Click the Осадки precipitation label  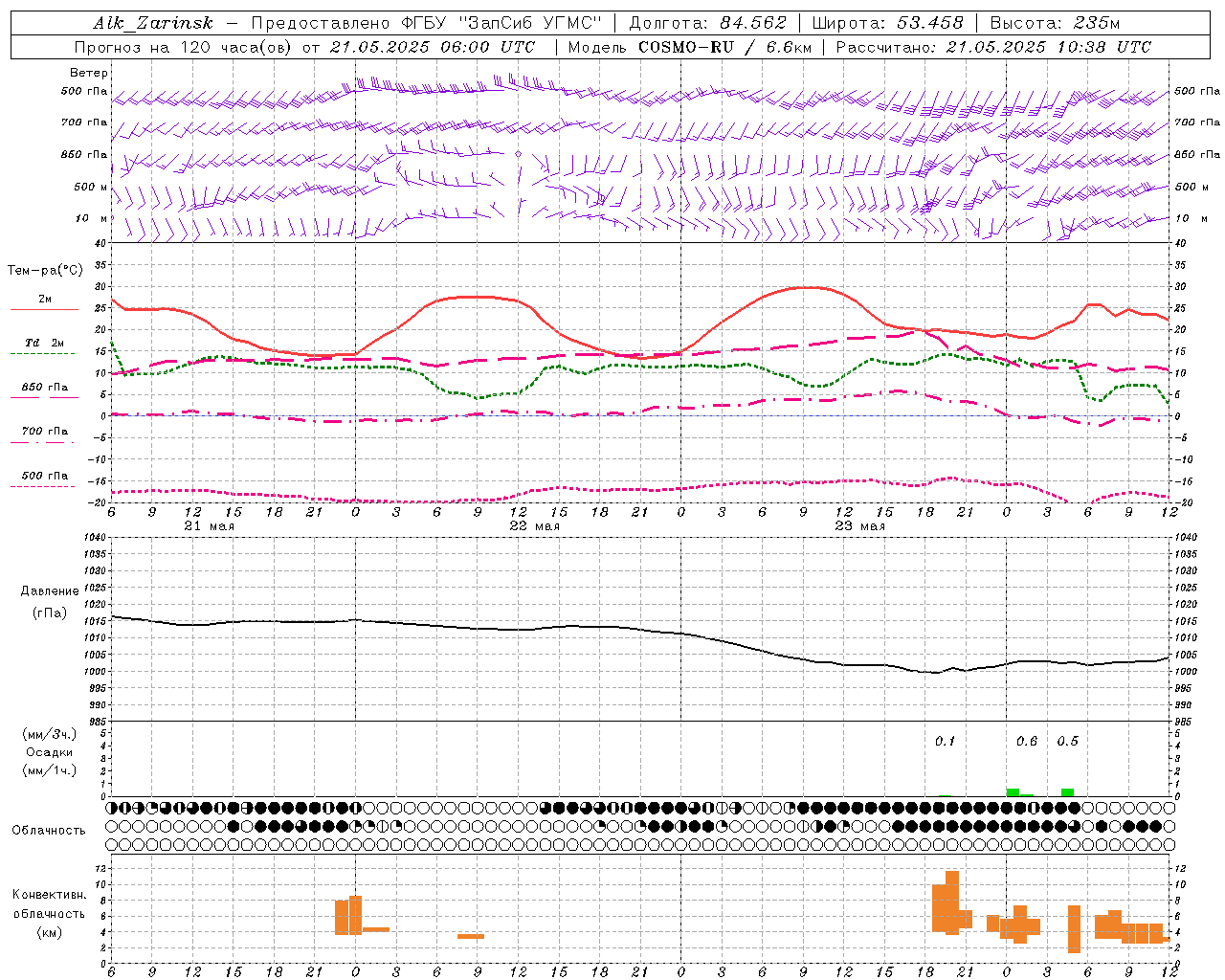pyautogui.click(x=50, y=752)
